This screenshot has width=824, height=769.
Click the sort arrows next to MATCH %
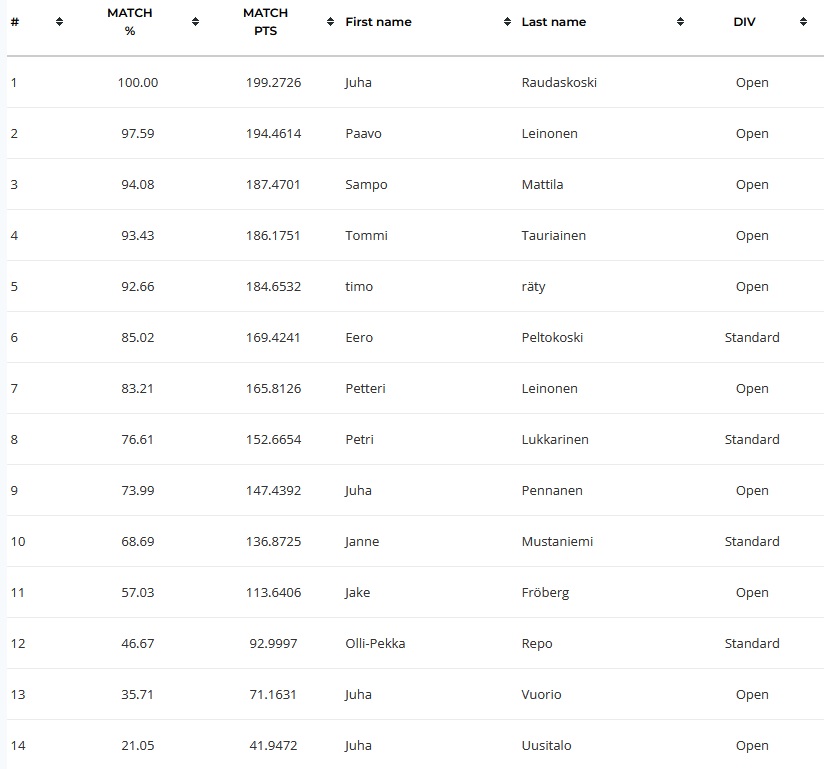[x=195, y=22]
